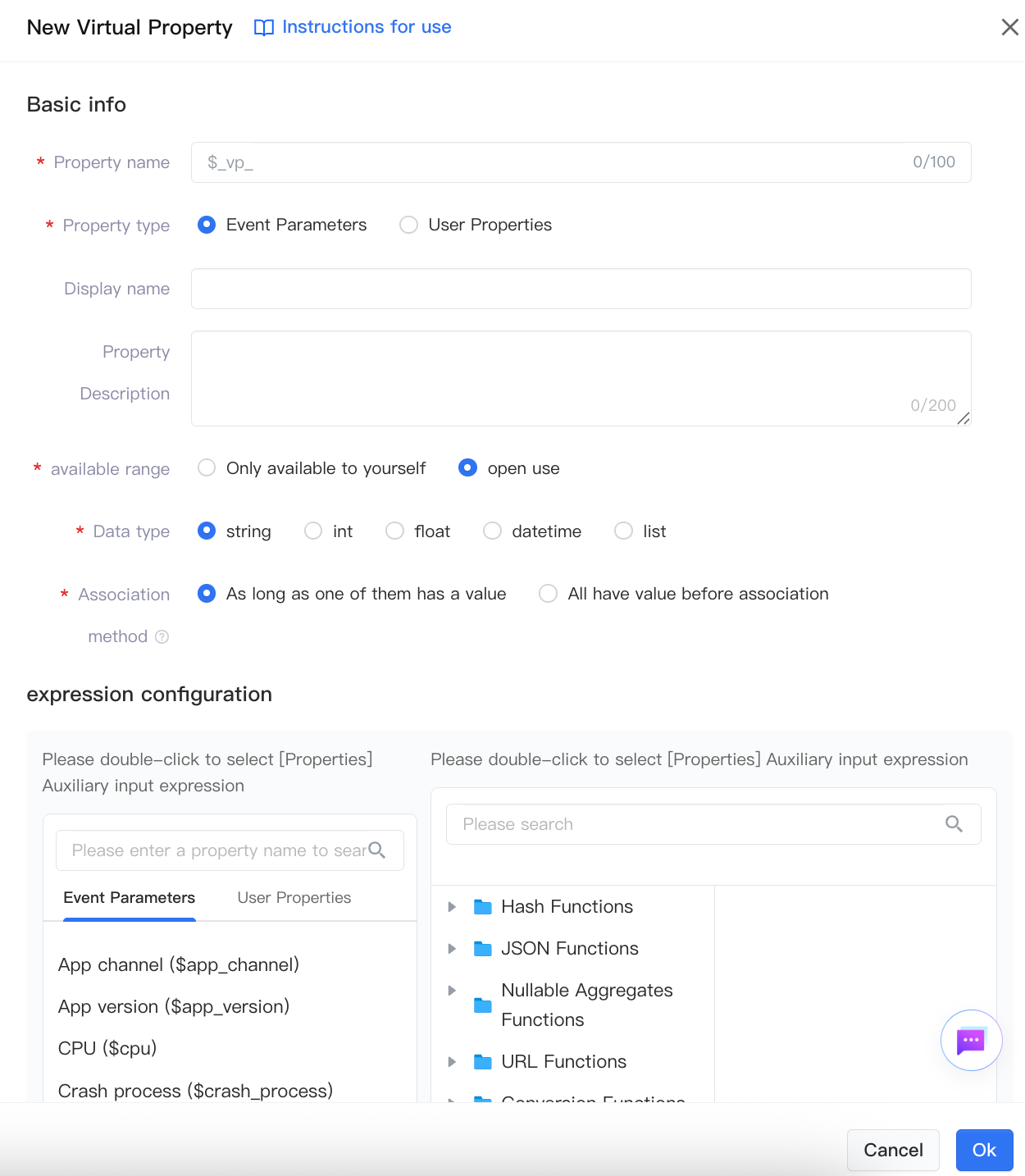Set data type to float
Screen dimensions: 1025x1176
tap(394, 531)
